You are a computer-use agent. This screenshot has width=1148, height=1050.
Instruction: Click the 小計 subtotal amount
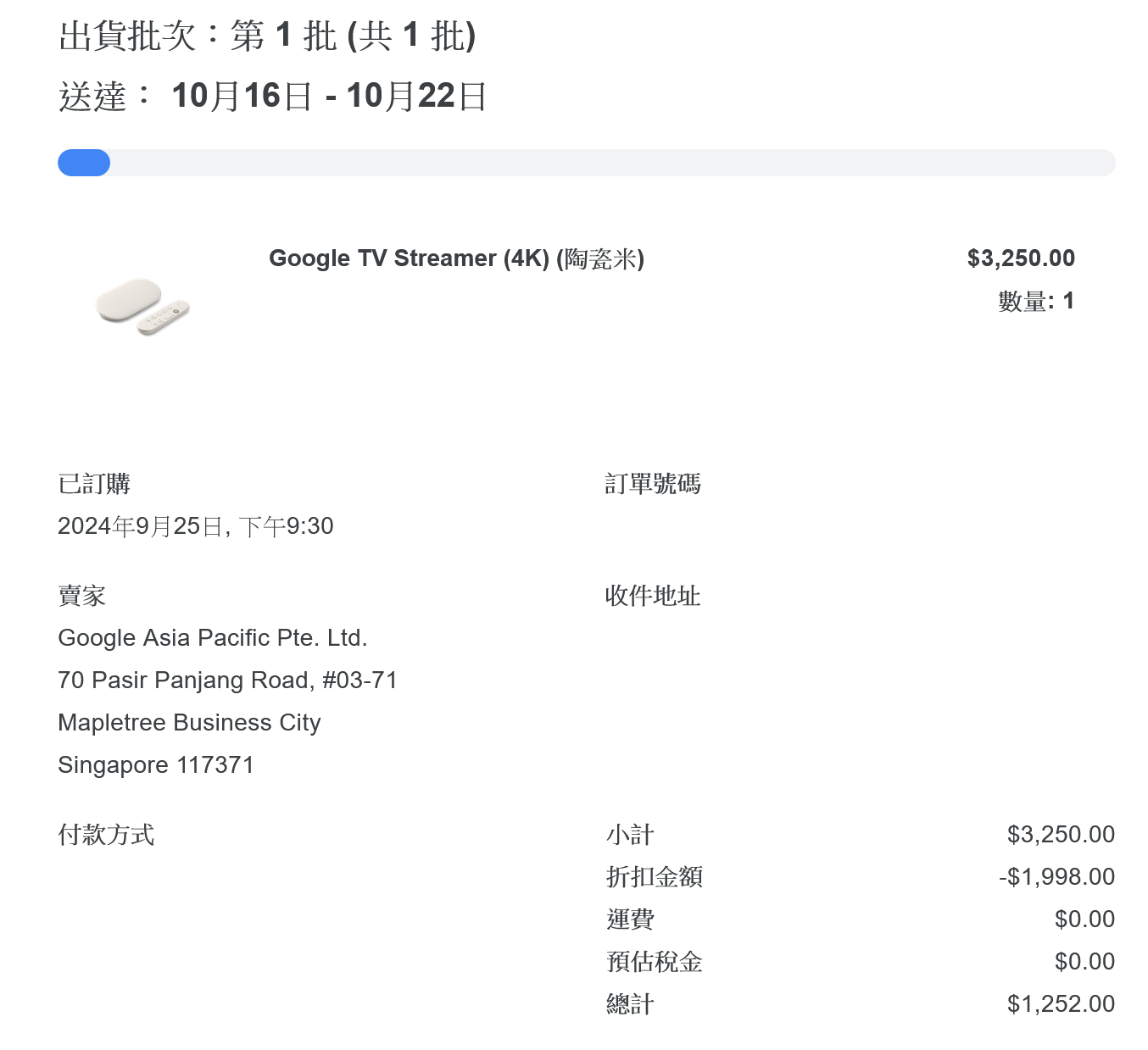coord(1060,835)
